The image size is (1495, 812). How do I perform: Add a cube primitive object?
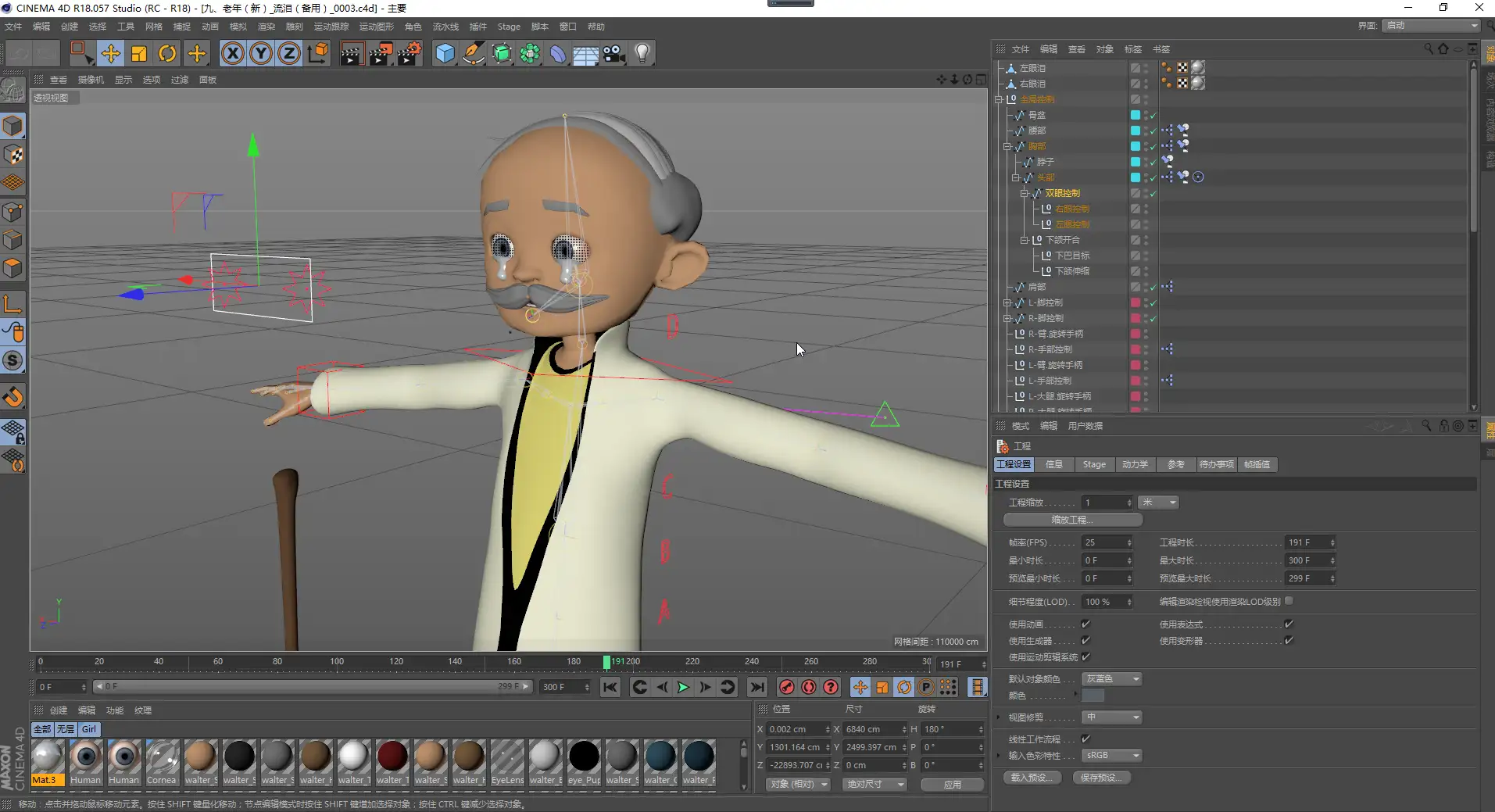(x=445, y=53)
